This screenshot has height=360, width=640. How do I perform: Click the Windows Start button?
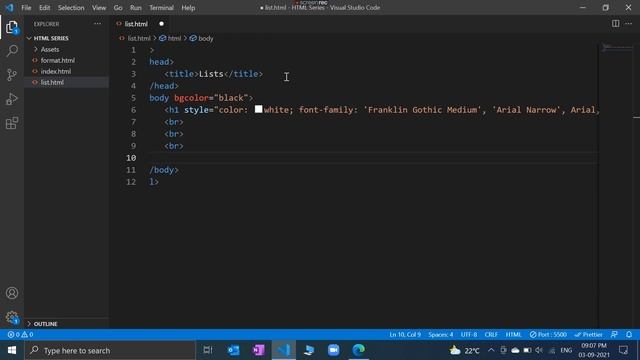pyautogui.click(x=12, y=350)
